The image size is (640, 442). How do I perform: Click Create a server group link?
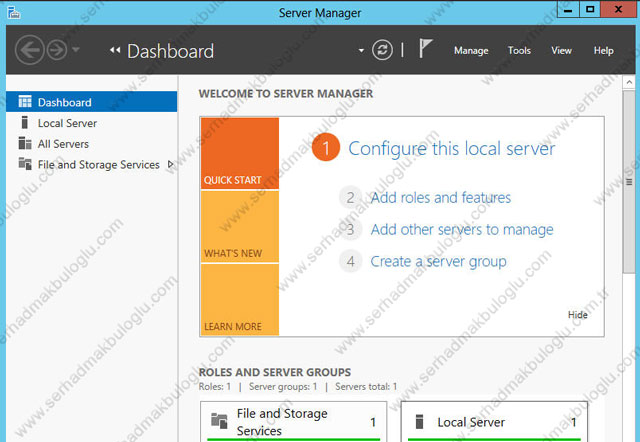[438, 262]
